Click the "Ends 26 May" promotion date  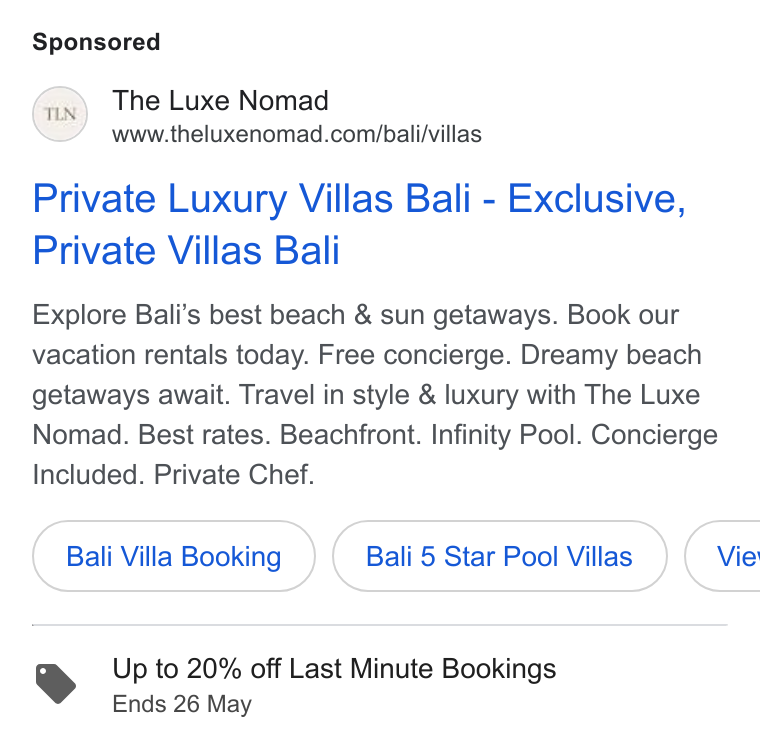pos(182,704)
